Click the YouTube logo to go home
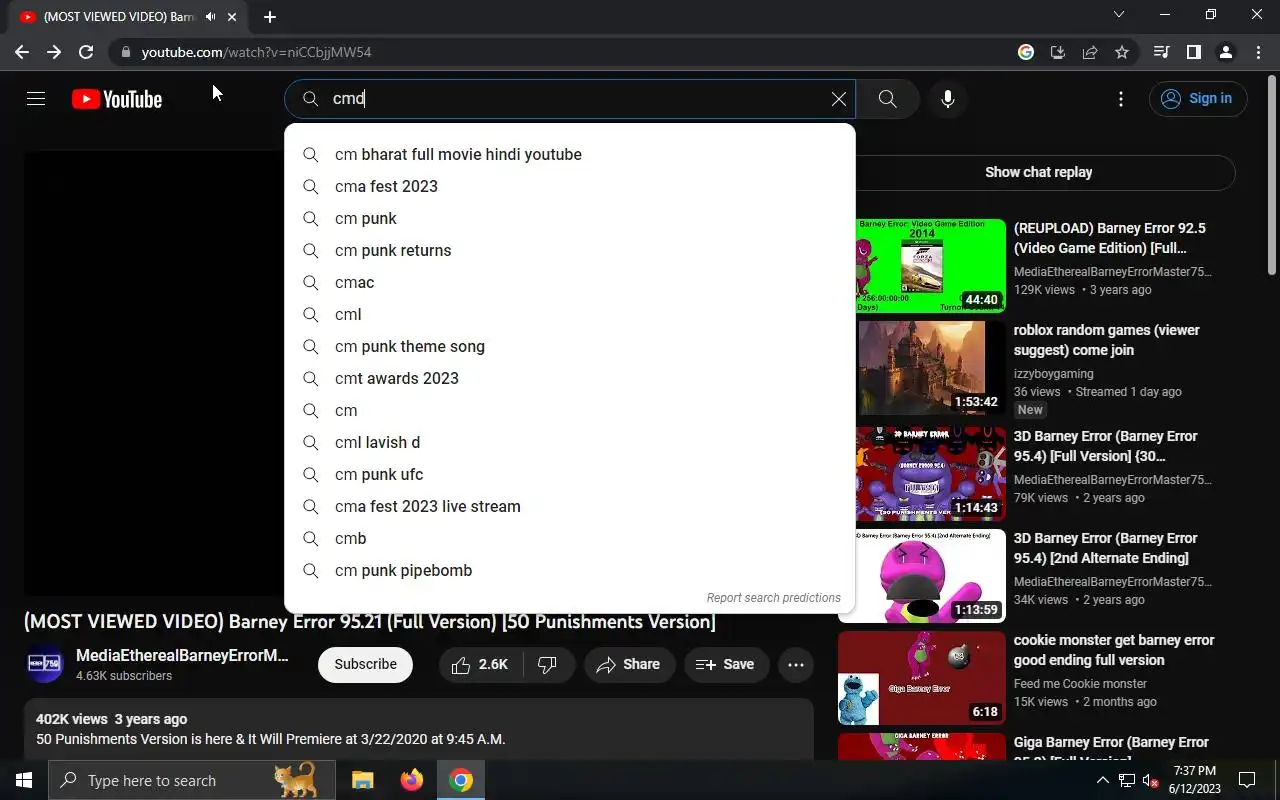Viewport: 1280px width, 800px height. pyautogui.click(x=117, y=99)
